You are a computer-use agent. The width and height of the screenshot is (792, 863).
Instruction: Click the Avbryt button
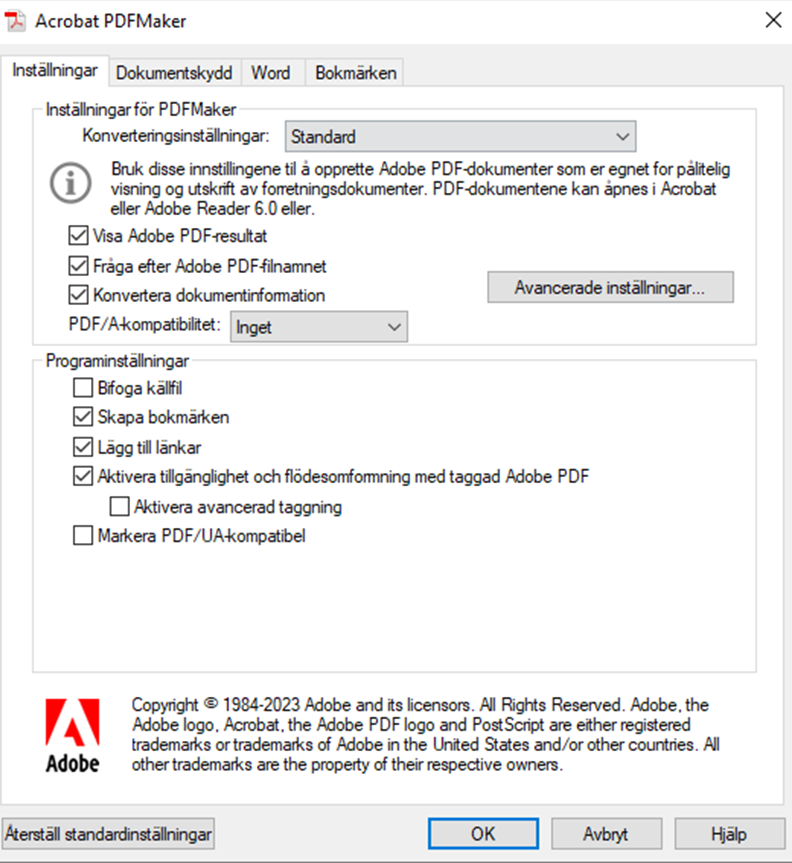click(x=605, y=833)
